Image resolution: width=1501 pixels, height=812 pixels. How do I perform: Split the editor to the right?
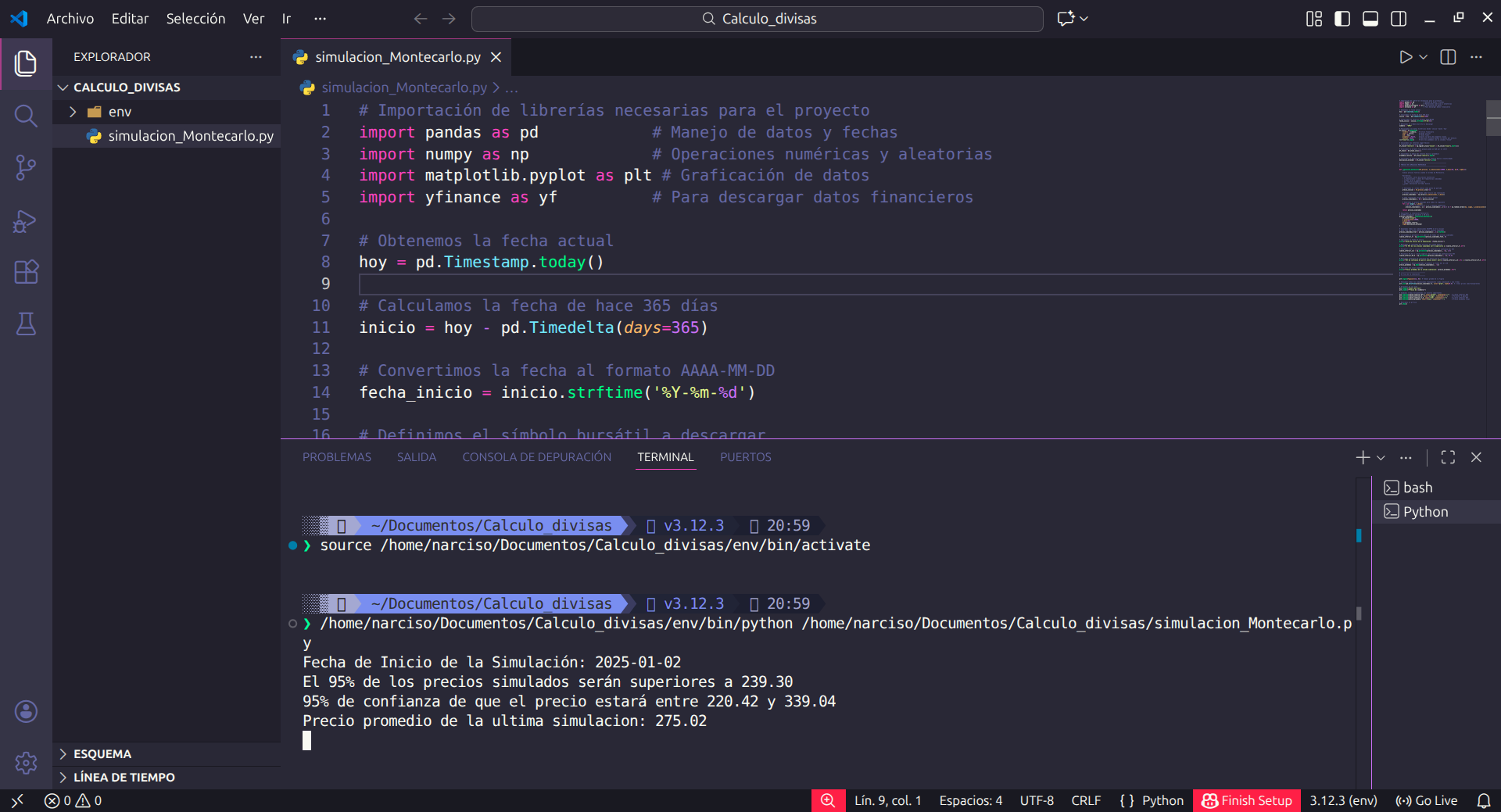pos(1448,57)
